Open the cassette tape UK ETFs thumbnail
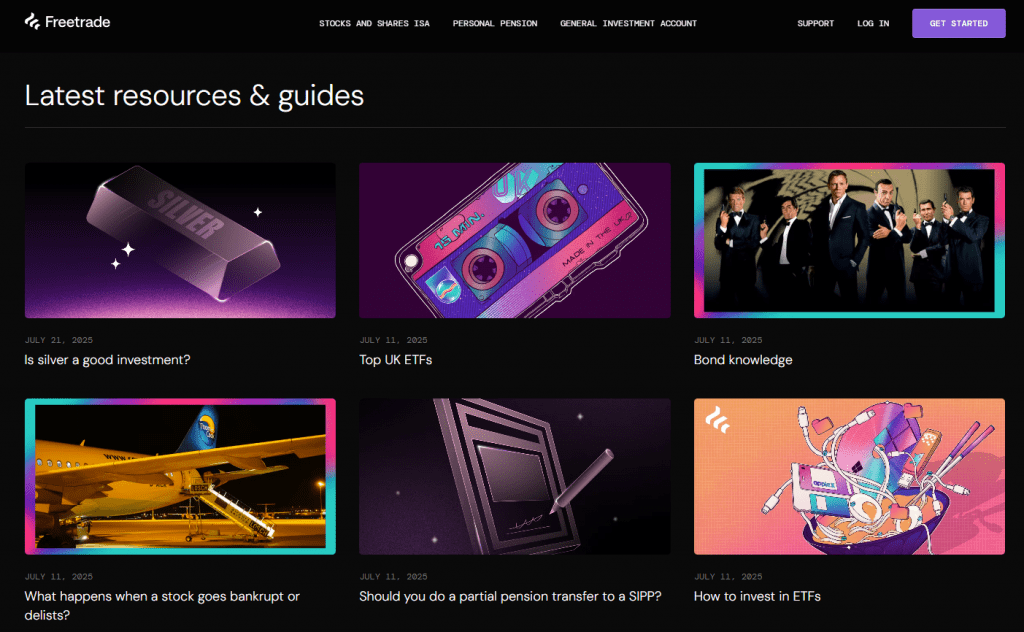This screenshot has height=632, width=1024. [x=515, y=240]
